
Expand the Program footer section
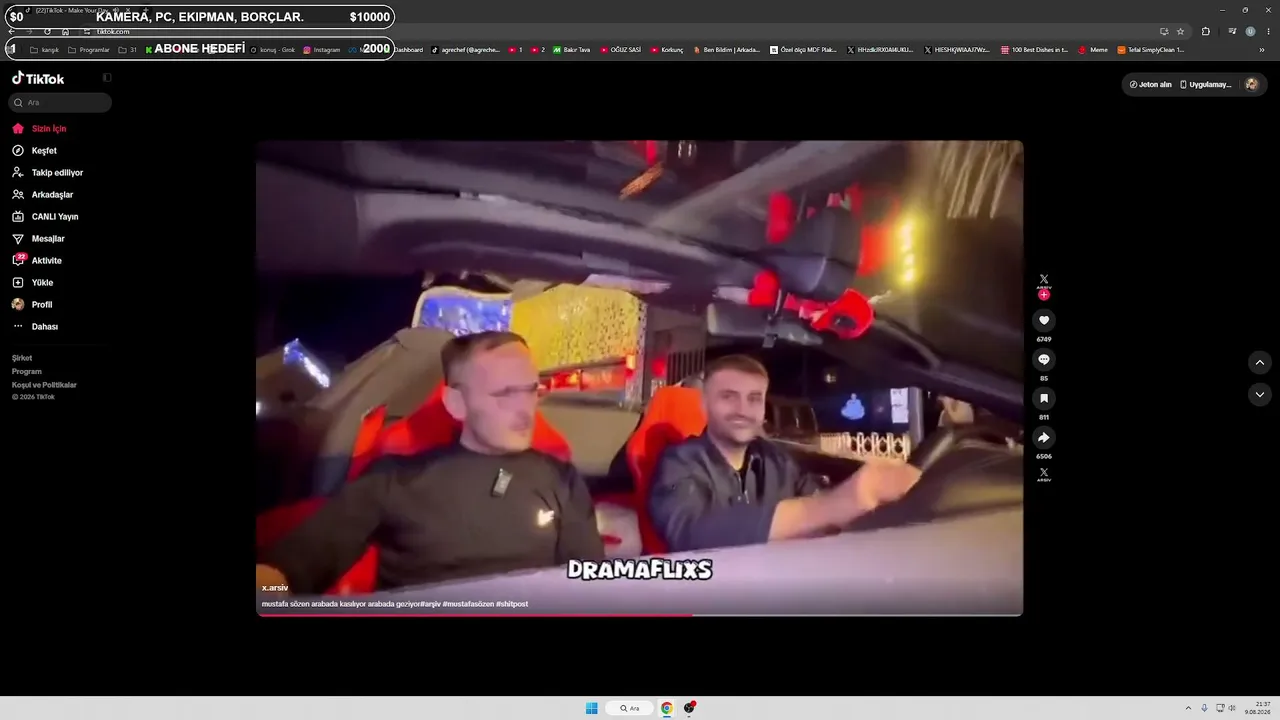click(27, 371)
